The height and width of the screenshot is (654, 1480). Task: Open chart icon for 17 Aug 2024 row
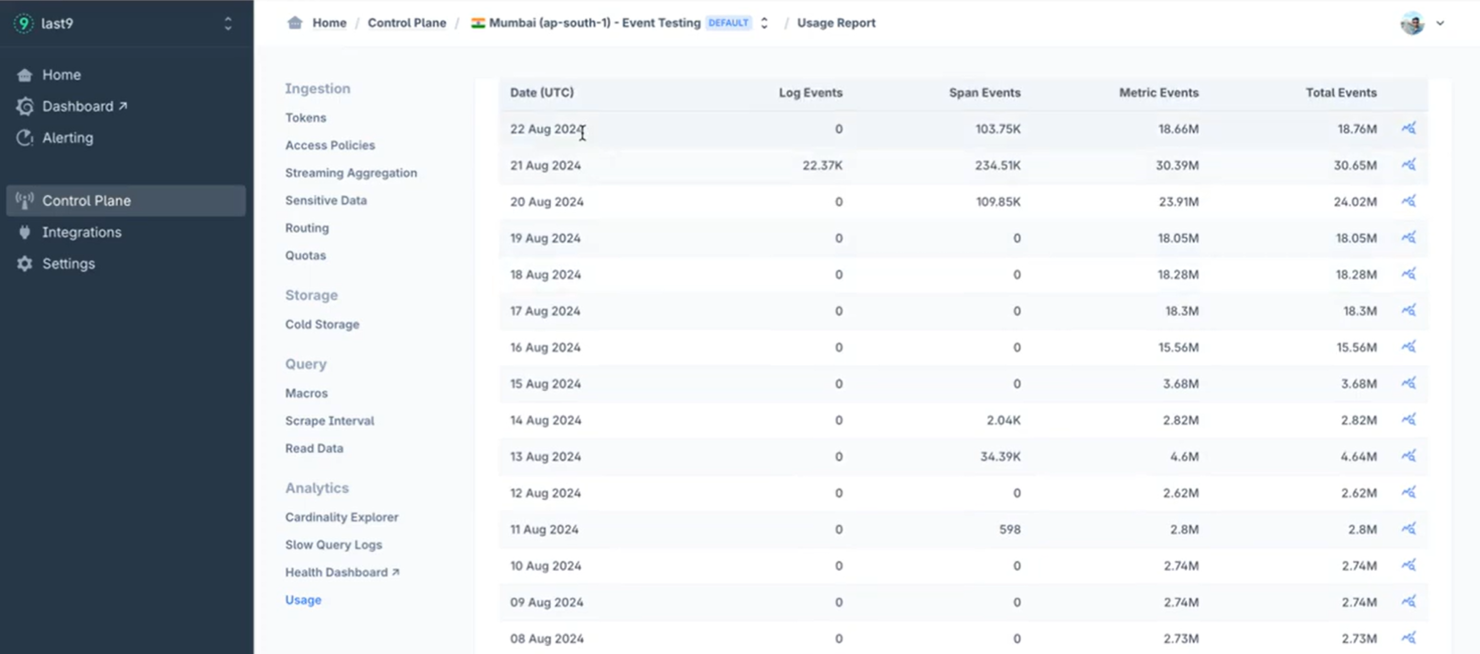tap(1408, 311)
